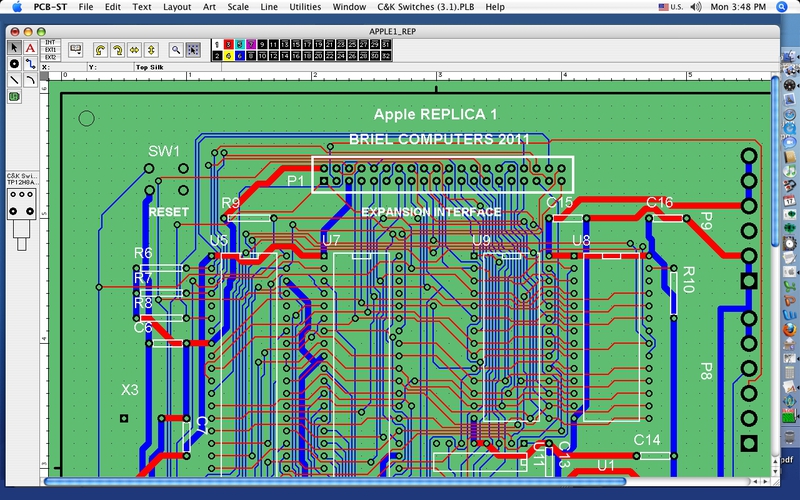Open the File menu

[86, 7]
